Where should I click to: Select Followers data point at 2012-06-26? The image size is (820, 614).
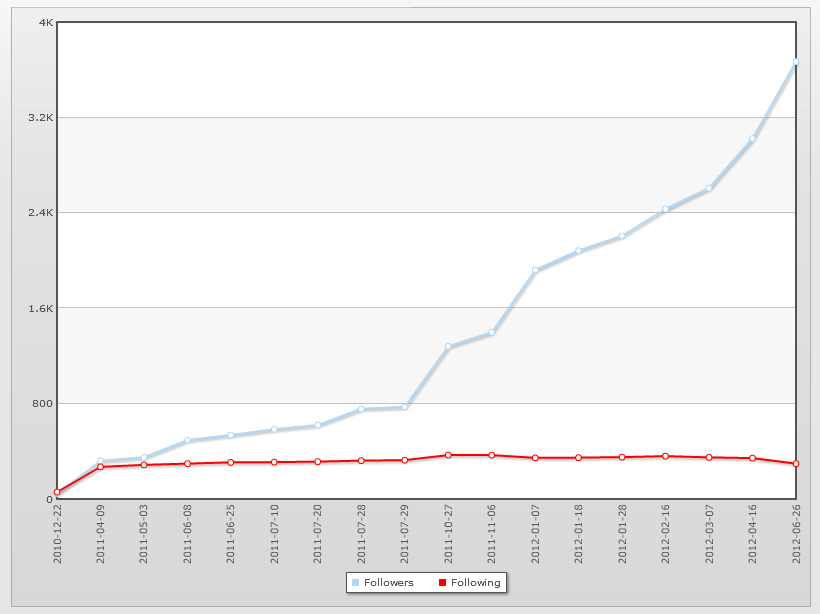click(x=796, y=62)
